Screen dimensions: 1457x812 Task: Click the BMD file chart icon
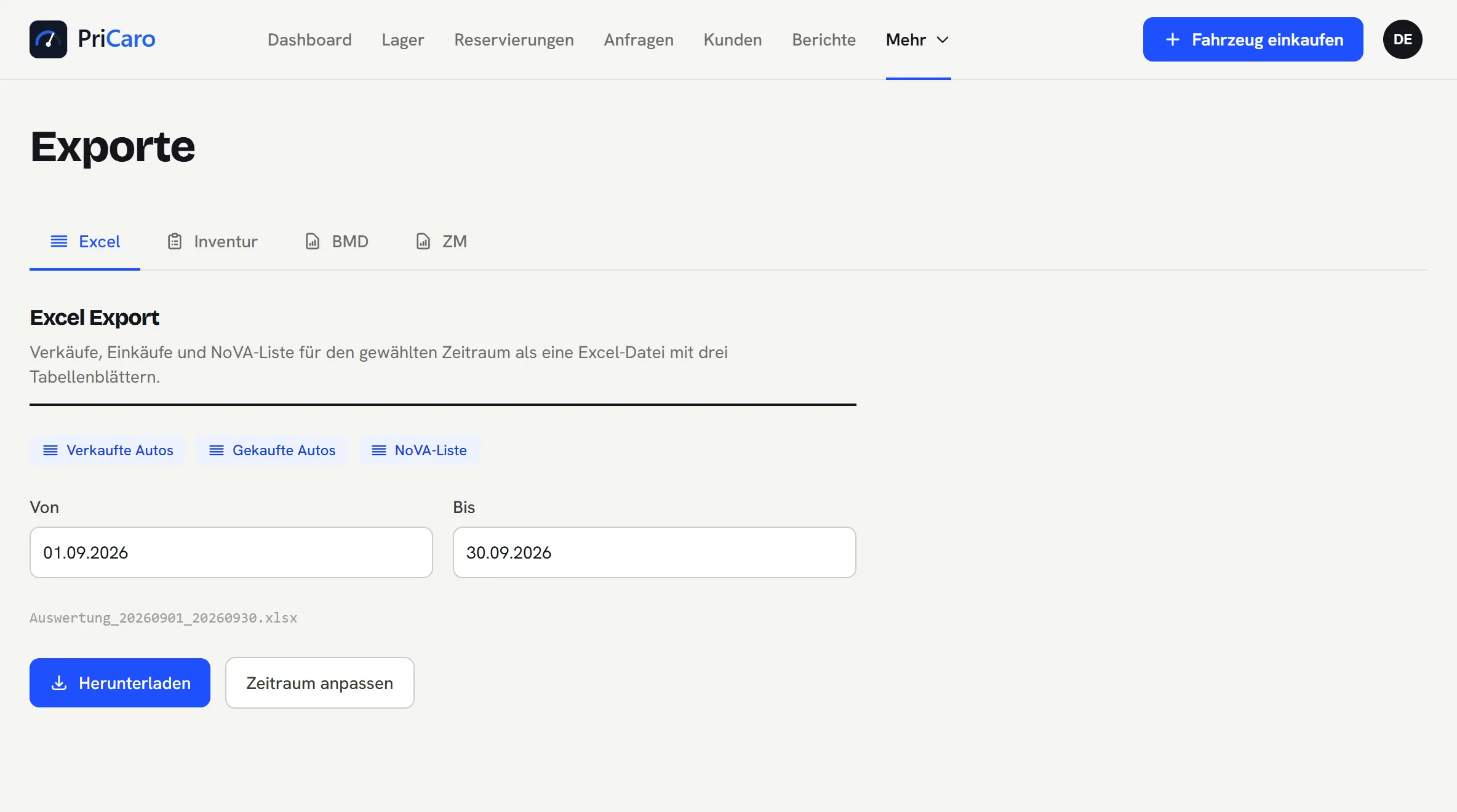[x=313, y=241]
